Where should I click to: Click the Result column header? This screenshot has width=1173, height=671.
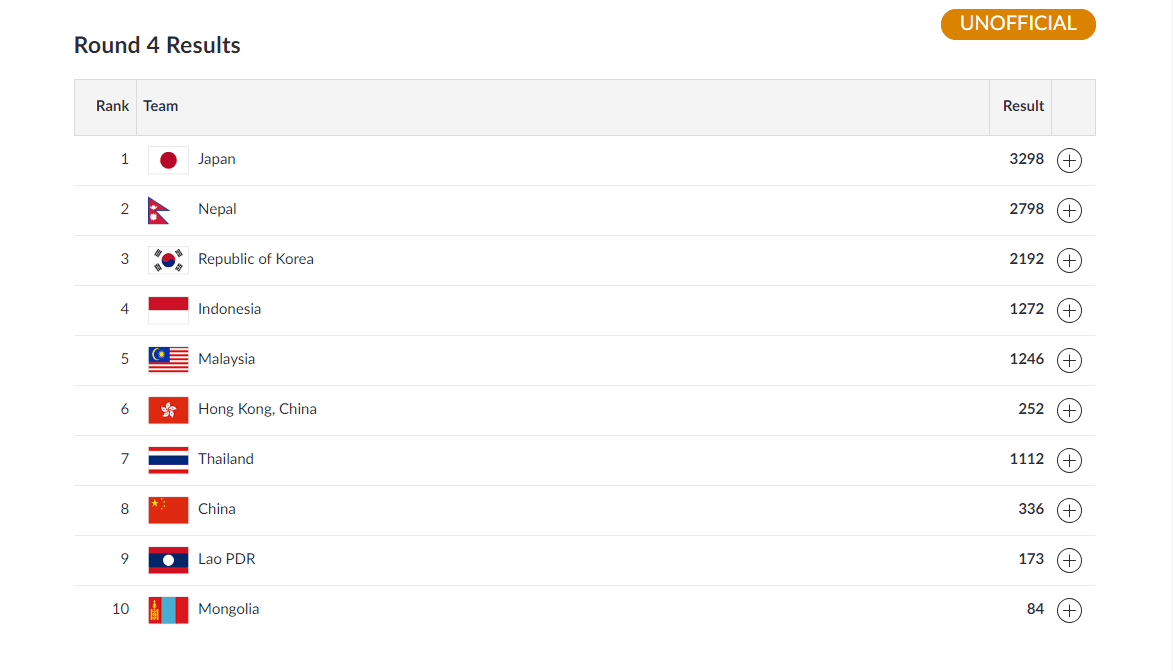pyautogui.click(x=1023, y=106)
